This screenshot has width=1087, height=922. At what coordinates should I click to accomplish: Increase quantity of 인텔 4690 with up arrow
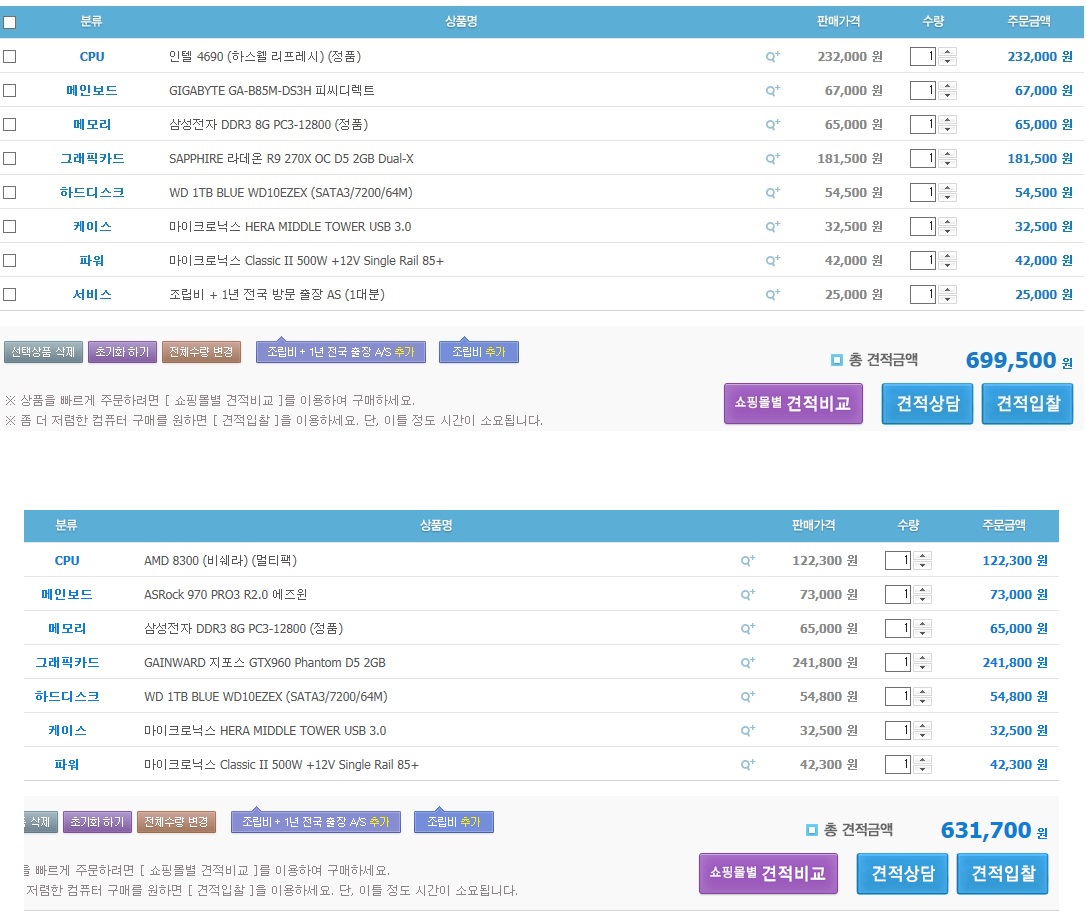pos(948,53)
